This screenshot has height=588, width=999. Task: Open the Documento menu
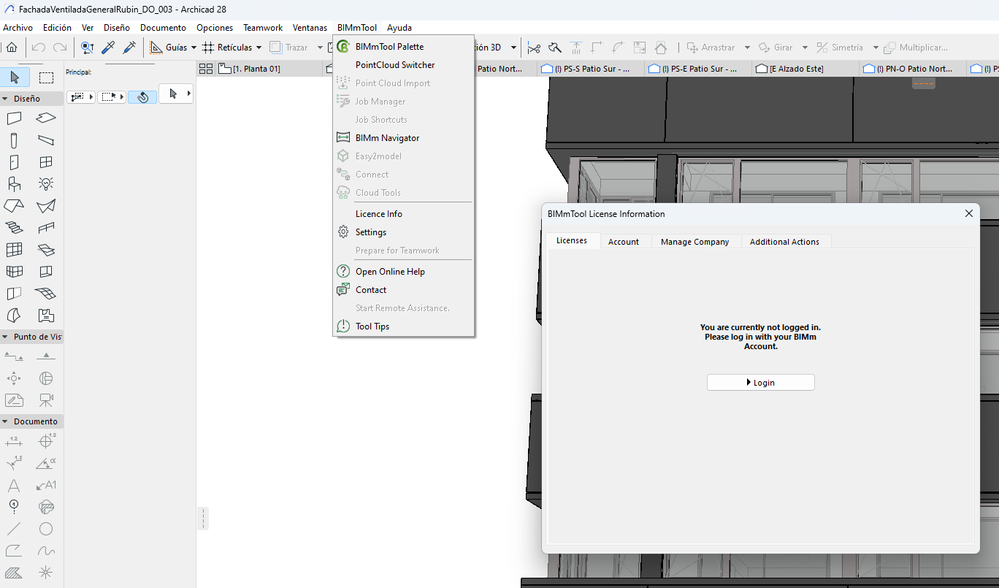point(163,27)
